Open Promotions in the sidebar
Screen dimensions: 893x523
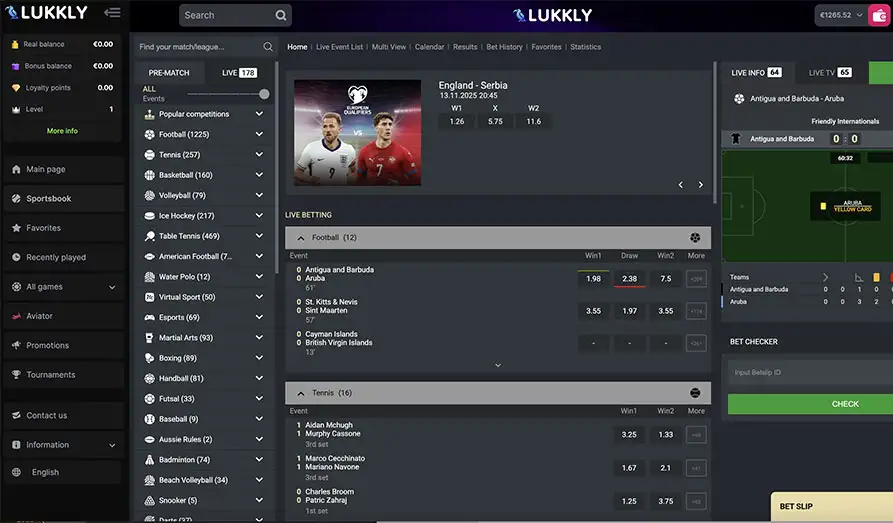tap(63, 345)
